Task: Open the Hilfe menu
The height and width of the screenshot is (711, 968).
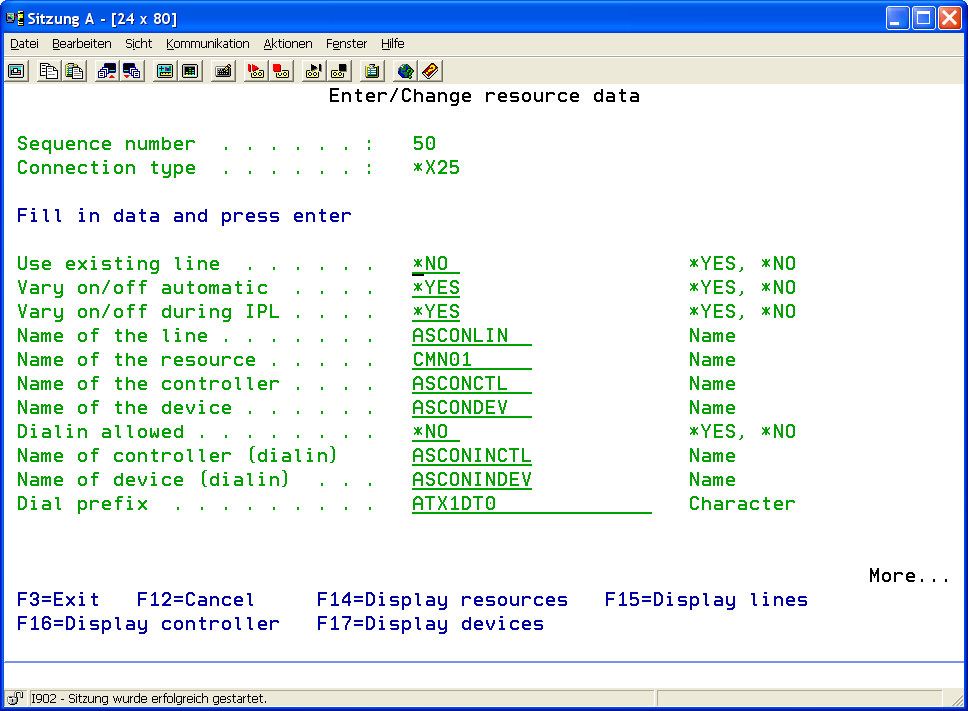Action: pyautogui.click(x=392, y=44)
